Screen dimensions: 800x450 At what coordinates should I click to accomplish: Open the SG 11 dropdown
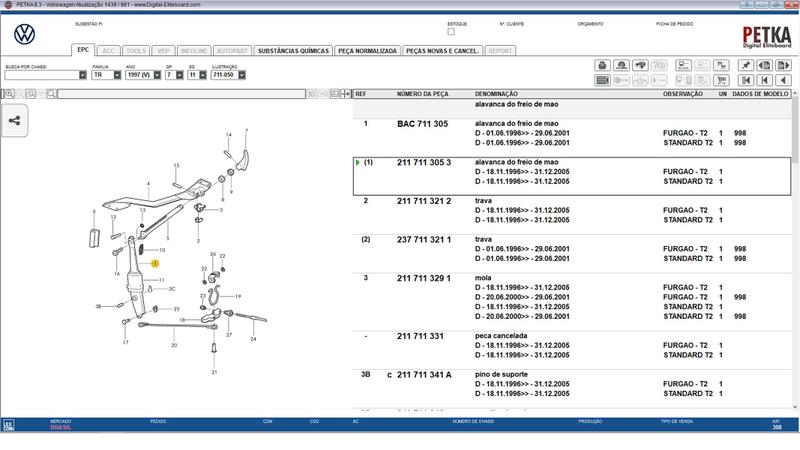203,75
